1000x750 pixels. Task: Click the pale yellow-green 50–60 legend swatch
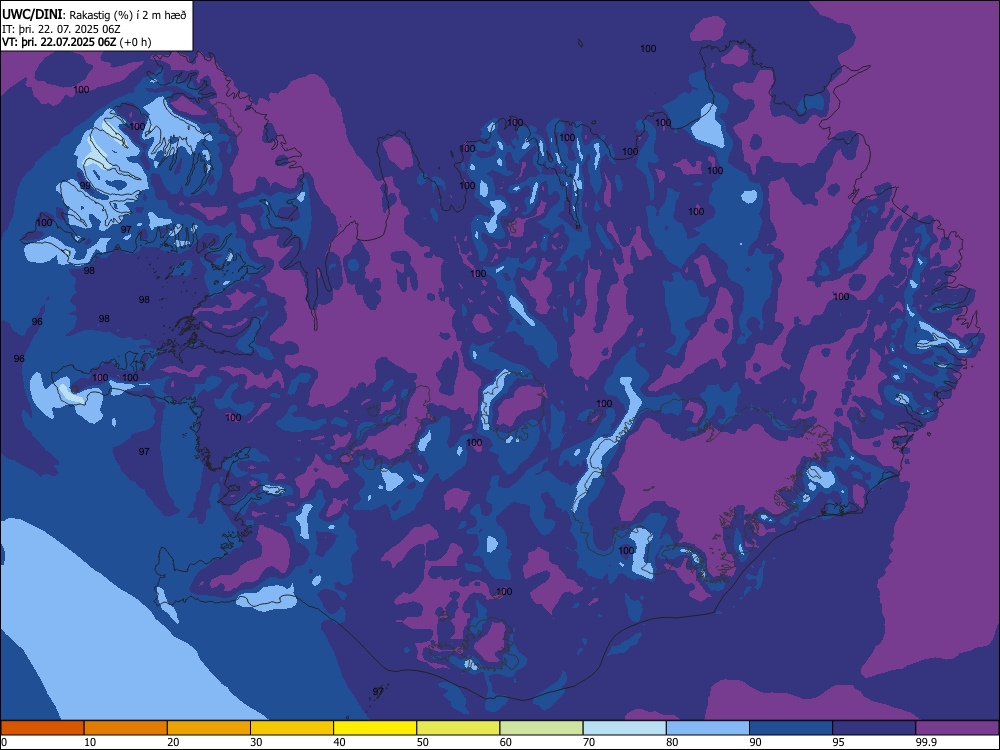point(459,728)
